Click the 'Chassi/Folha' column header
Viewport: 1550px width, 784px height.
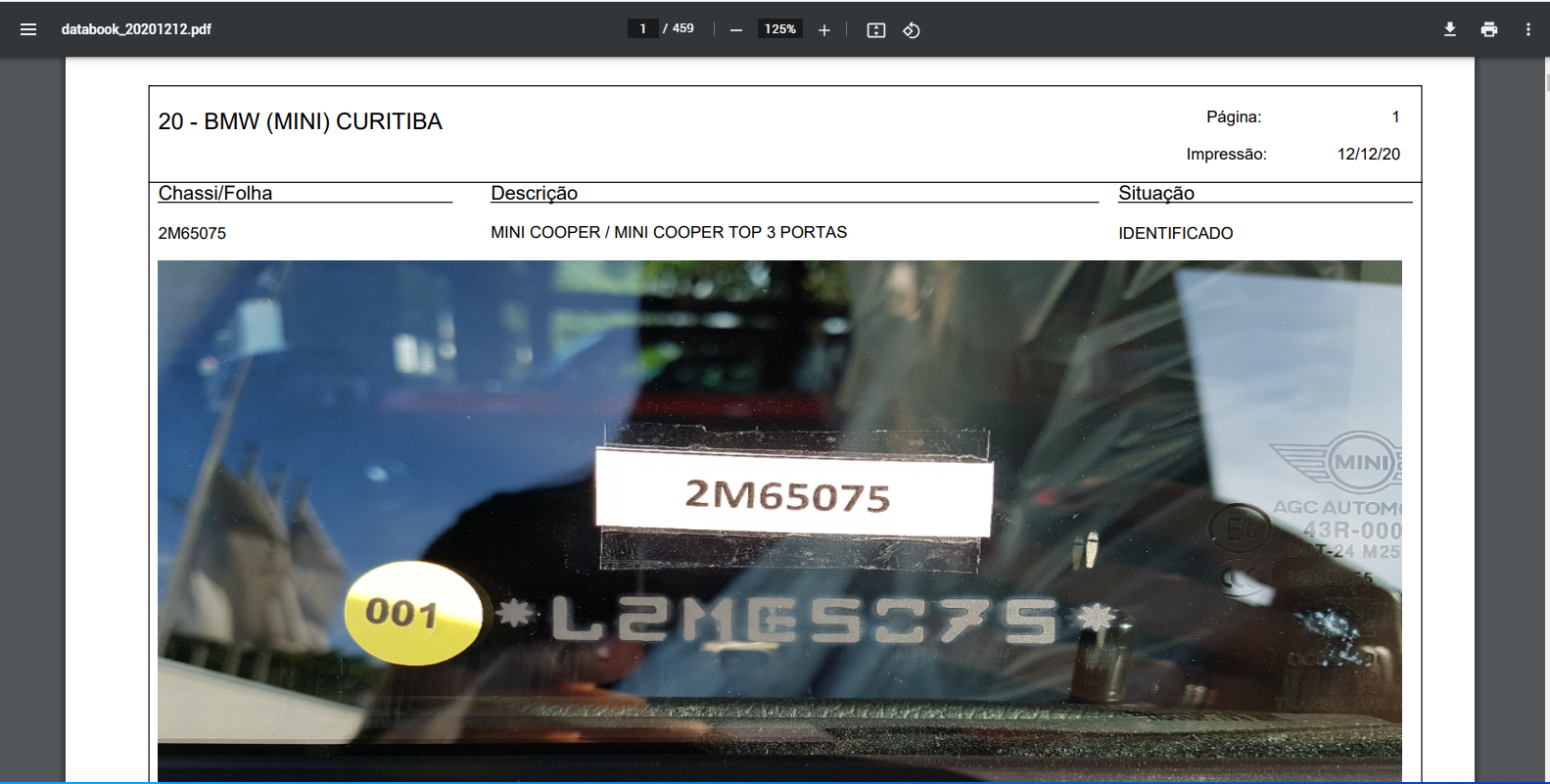point(215,193)
